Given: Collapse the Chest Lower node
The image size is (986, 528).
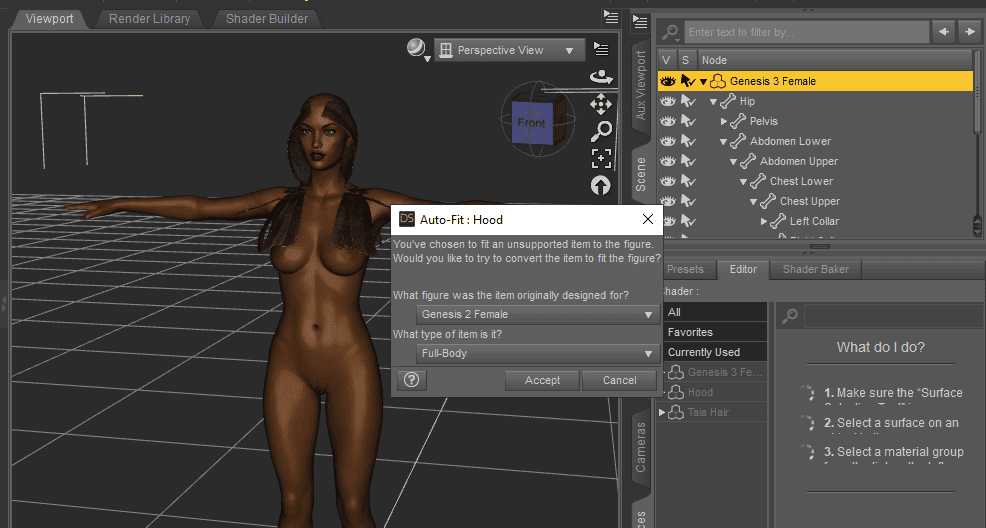Looking at the screenshot, I should pyautogui.click(x=743, y=182).
